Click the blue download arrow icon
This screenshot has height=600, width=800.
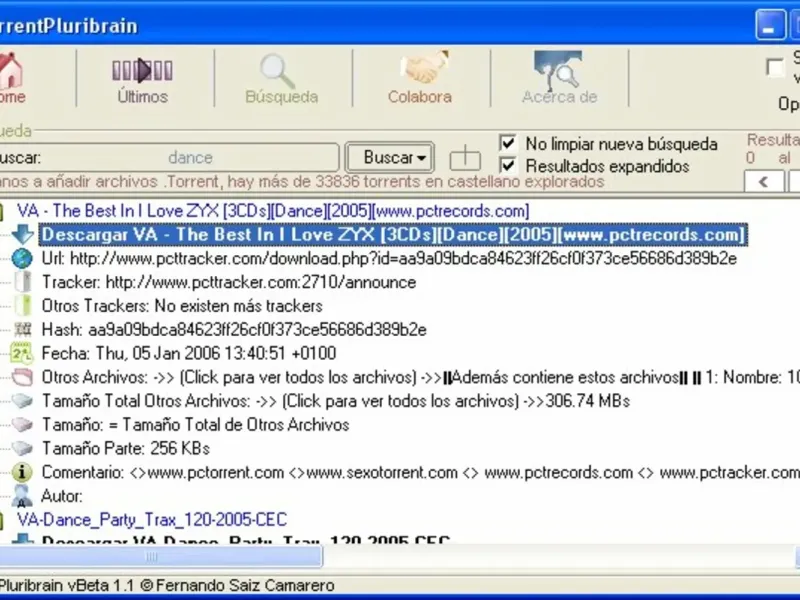coord(22,234)
